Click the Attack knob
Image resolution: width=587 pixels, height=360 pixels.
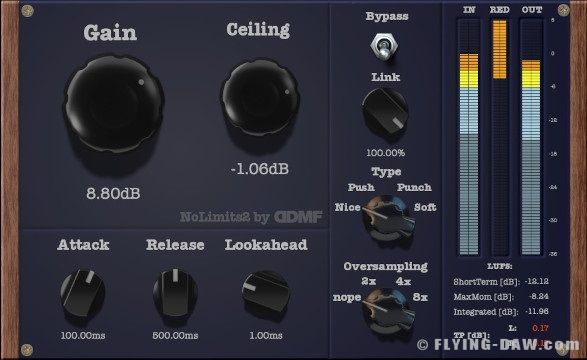[83, 293]
